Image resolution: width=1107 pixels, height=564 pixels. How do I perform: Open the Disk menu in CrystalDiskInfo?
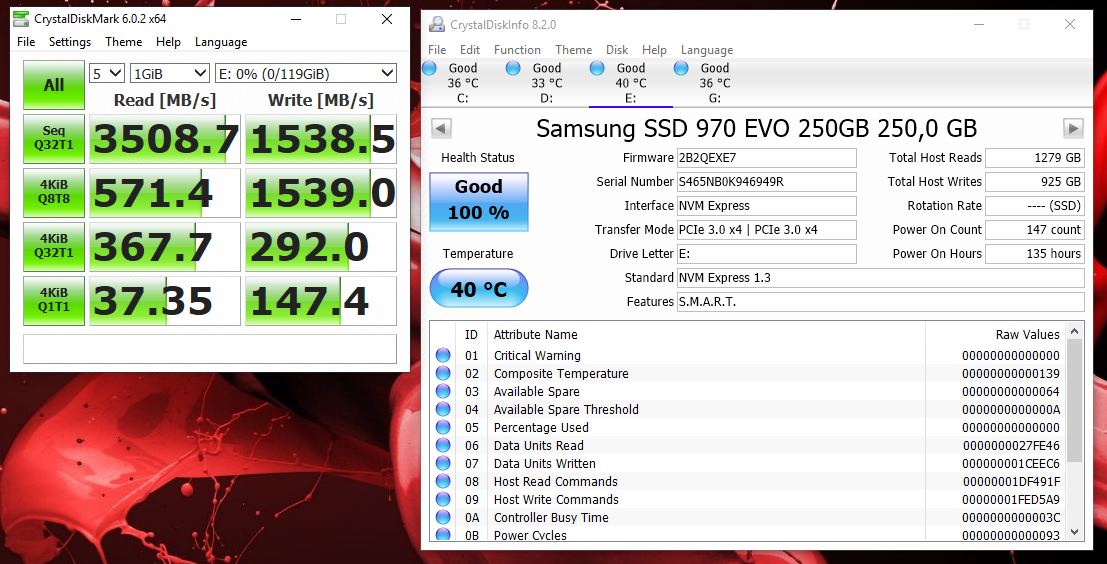(617, 50)
